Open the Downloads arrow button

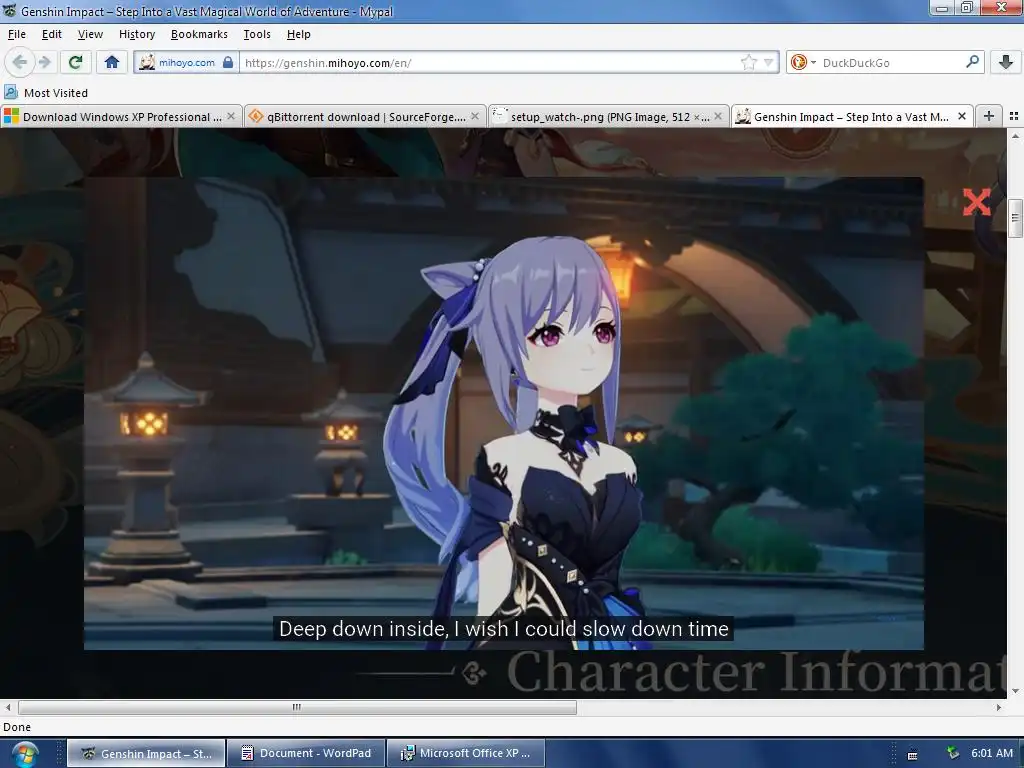(x=1006, y=62)
